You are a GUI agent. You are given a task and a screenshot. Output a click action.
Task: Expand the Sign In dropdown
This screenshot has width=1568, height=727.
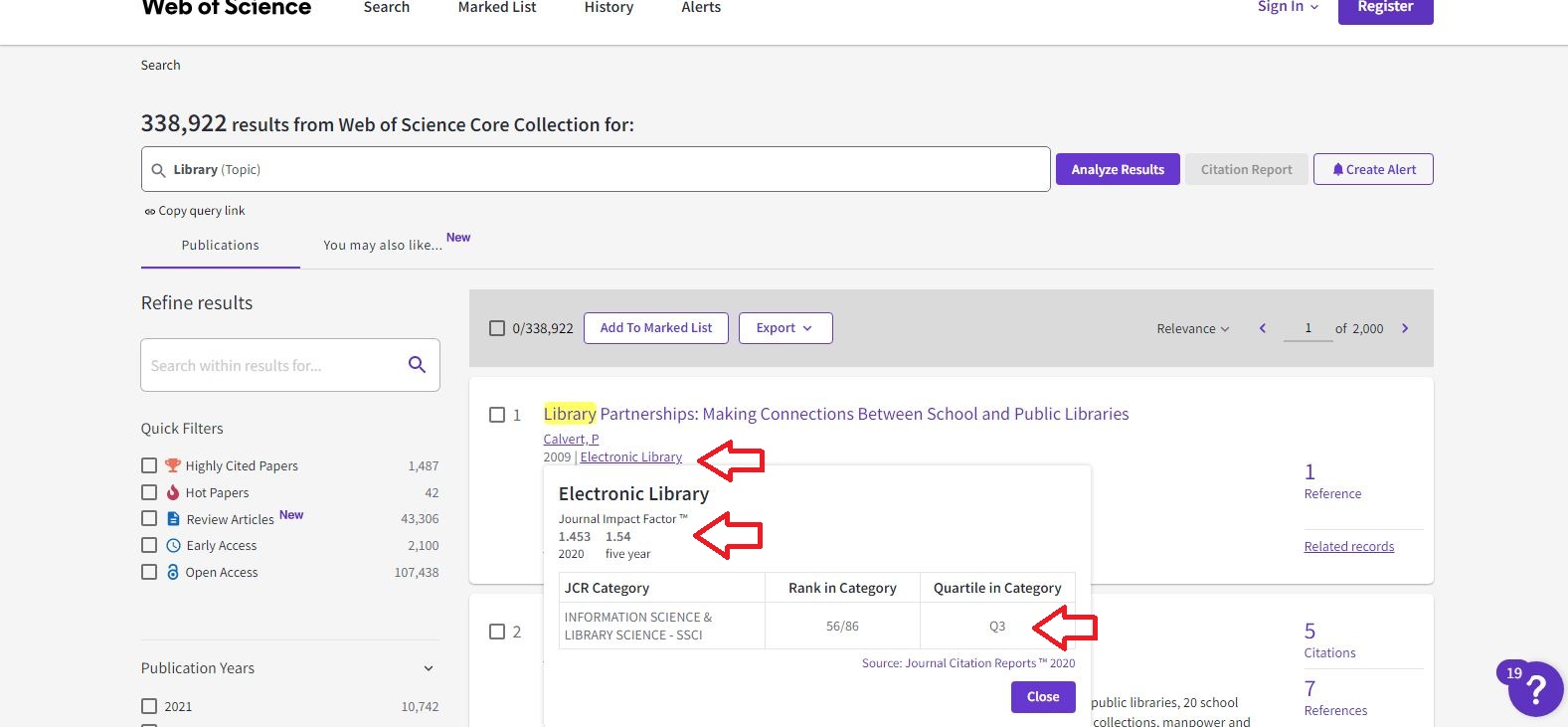coord(1289,7)
